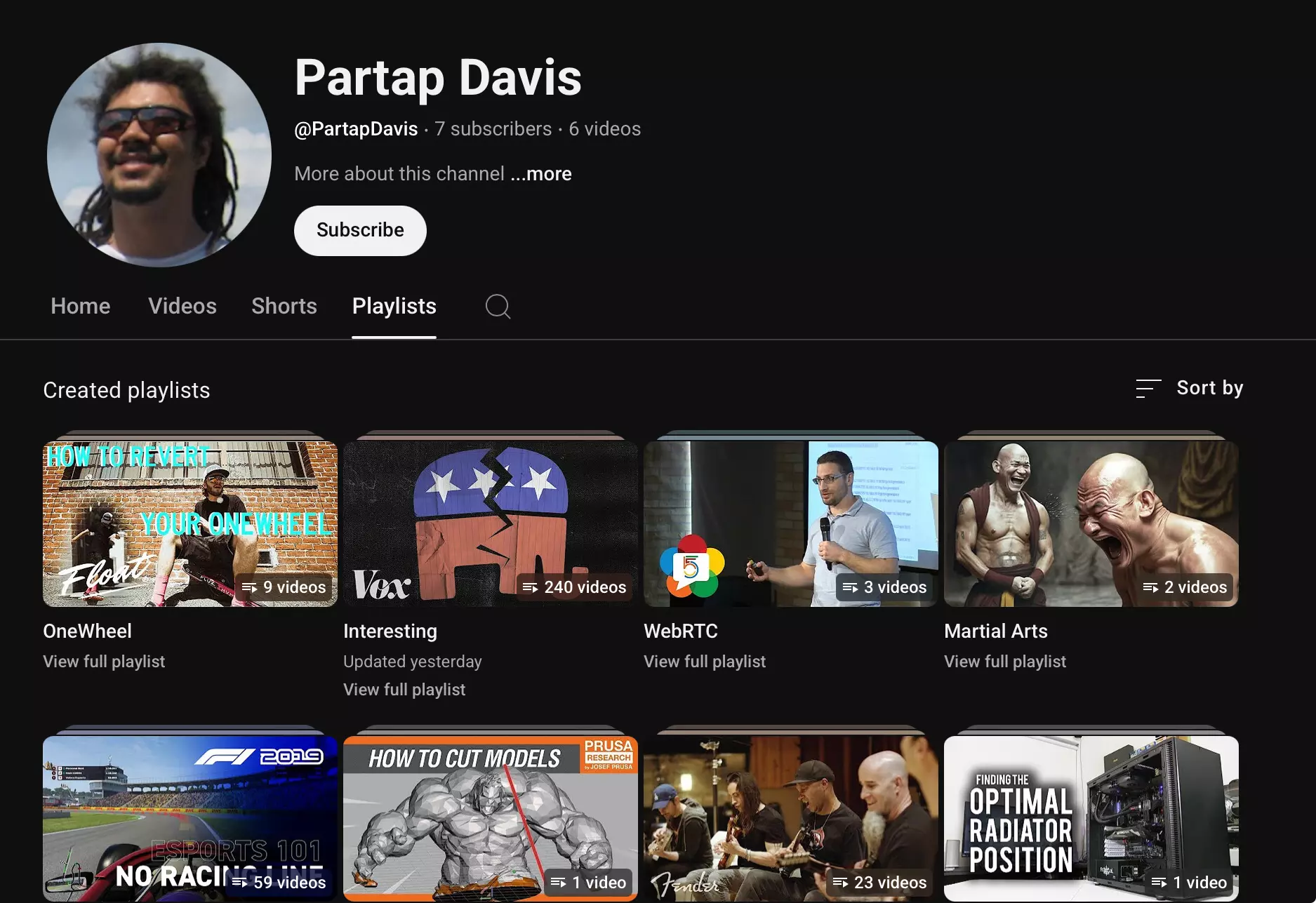View full playlist under OneWheel

[104, 662]
